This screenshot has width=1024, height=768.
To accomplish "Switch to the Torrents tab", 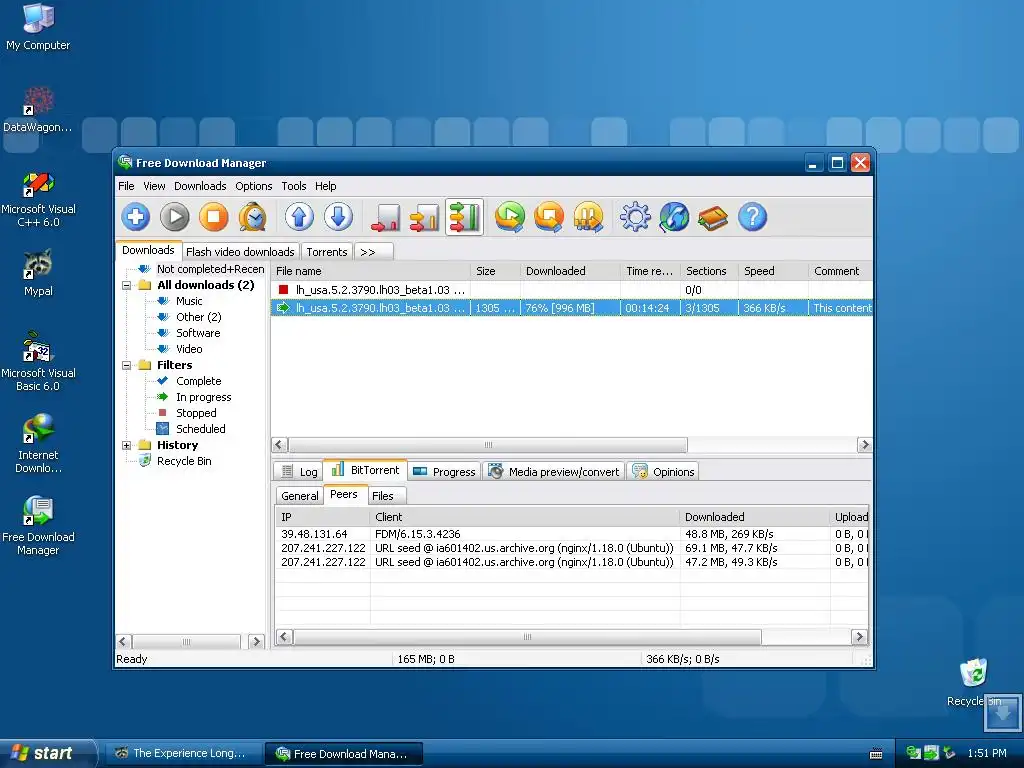I will [x=327, y=252].
